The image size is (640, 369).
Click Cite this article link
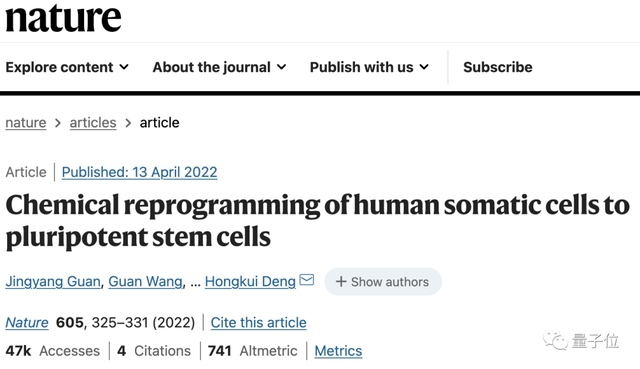258,322
